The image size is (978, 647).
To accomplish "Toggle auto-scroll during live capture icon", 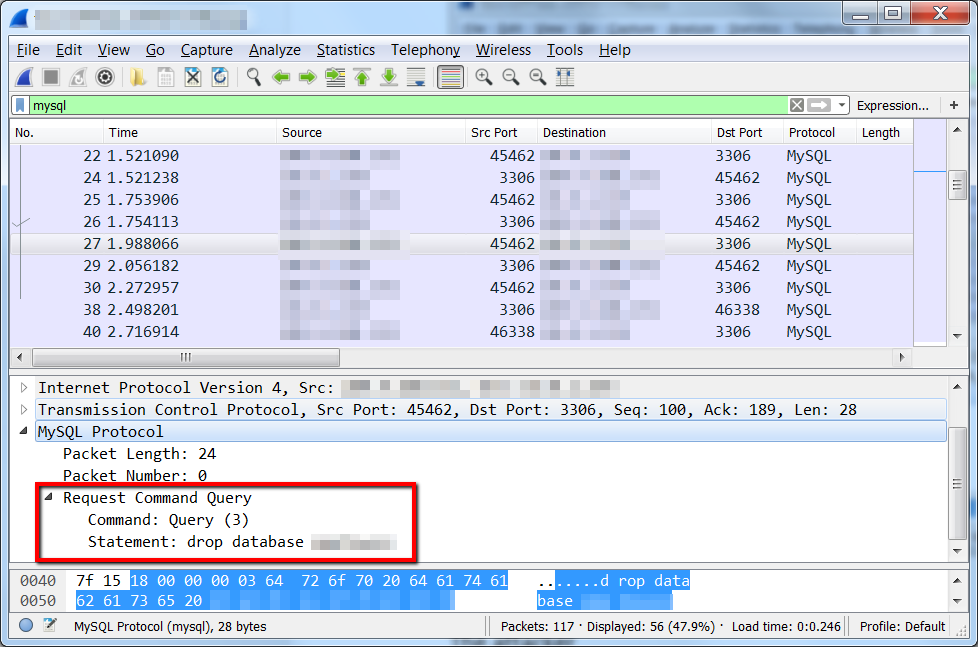I will [x=416, y=77].
